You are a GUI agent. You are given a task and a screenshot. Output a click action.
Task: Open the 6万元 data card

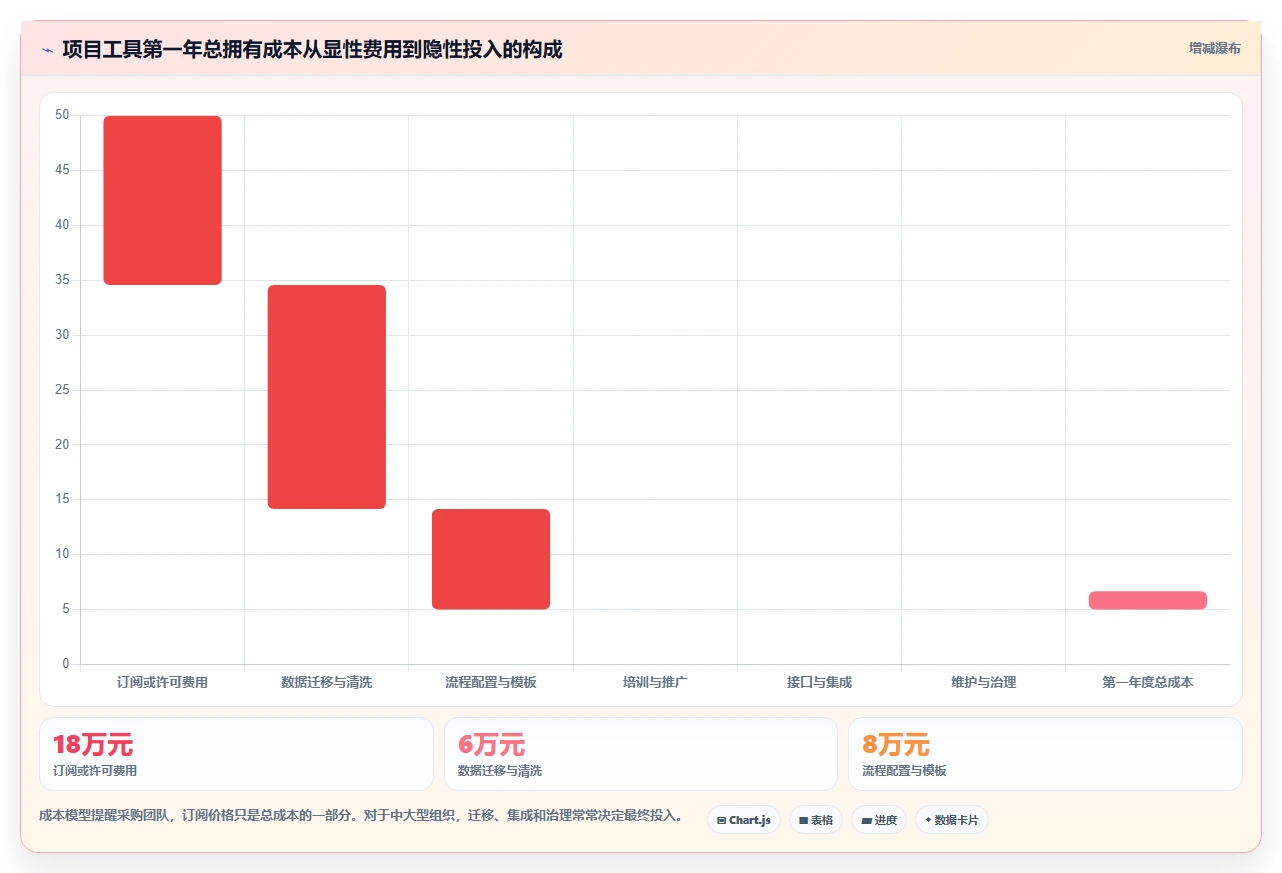(x=641, y=754)
